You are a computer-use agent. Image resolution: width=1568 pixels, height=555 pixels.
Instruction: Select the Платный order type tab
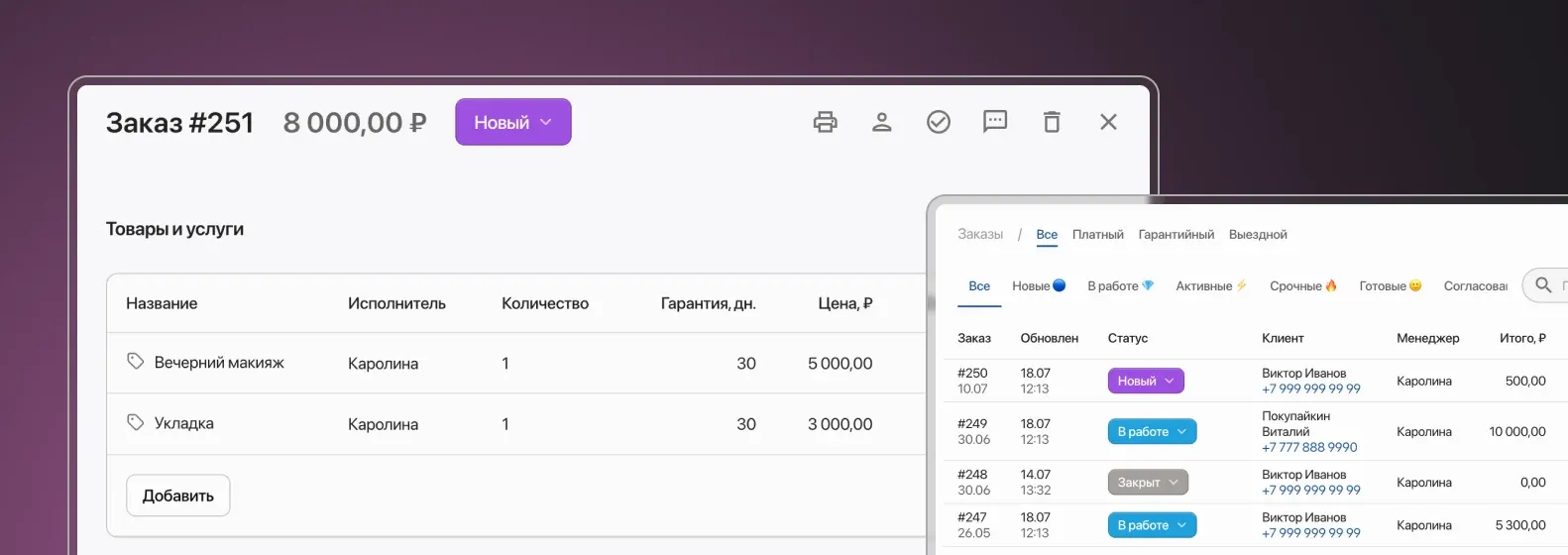click(x=1098, y=235)
